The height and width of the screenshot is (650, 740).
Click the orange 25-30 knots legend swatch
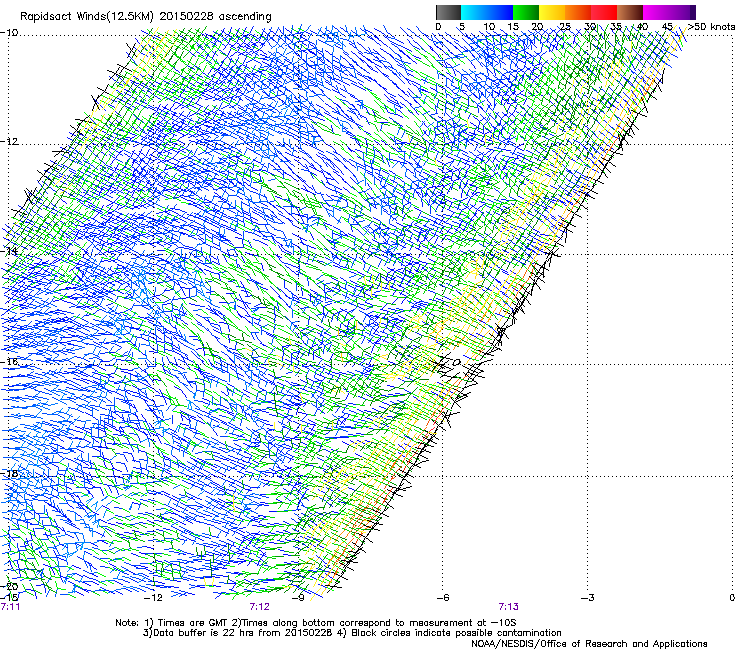(578, 12)
